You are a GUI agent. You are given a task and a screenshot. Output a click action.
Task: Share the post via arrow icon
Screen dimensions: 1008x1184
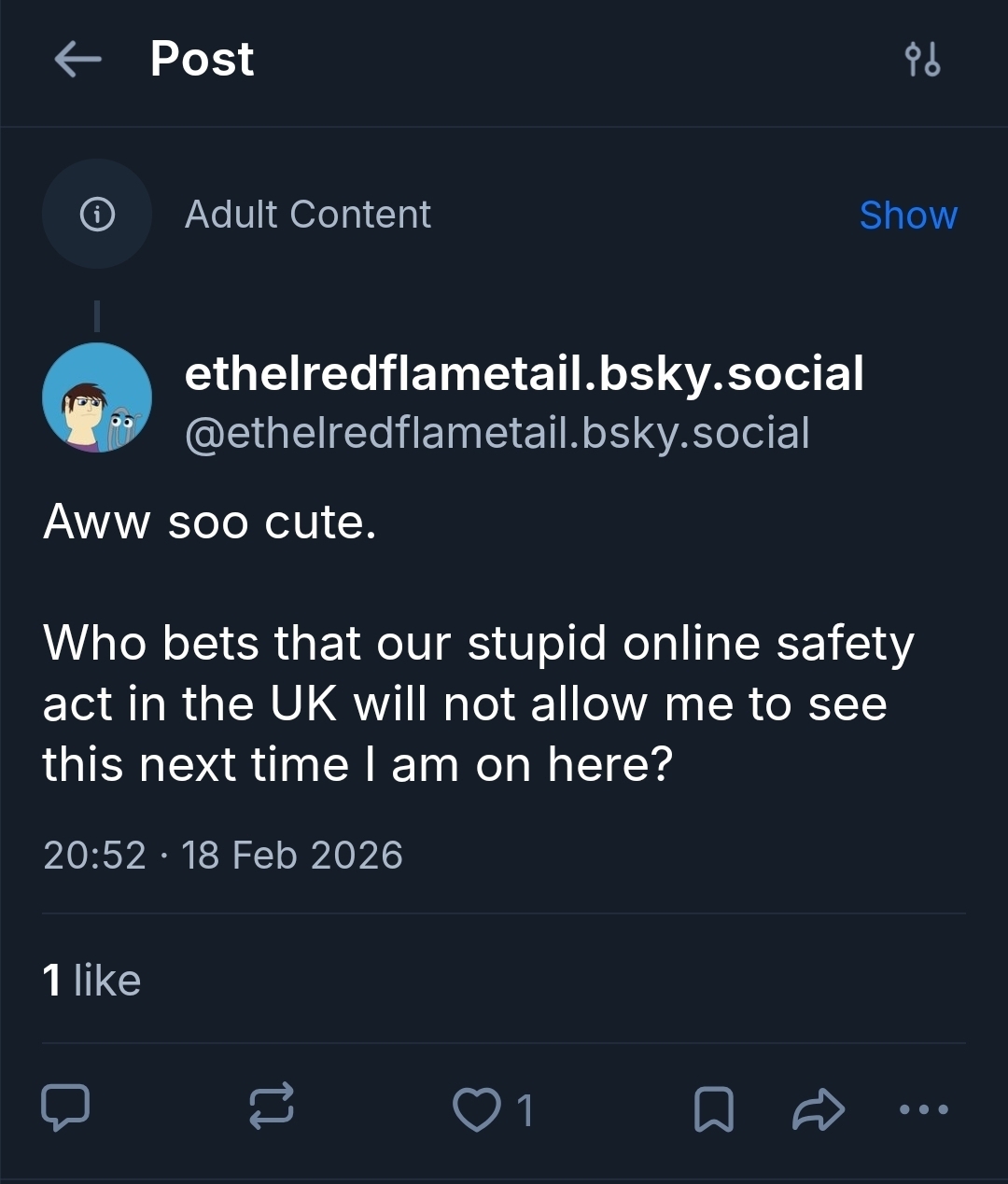point(818,1109)
